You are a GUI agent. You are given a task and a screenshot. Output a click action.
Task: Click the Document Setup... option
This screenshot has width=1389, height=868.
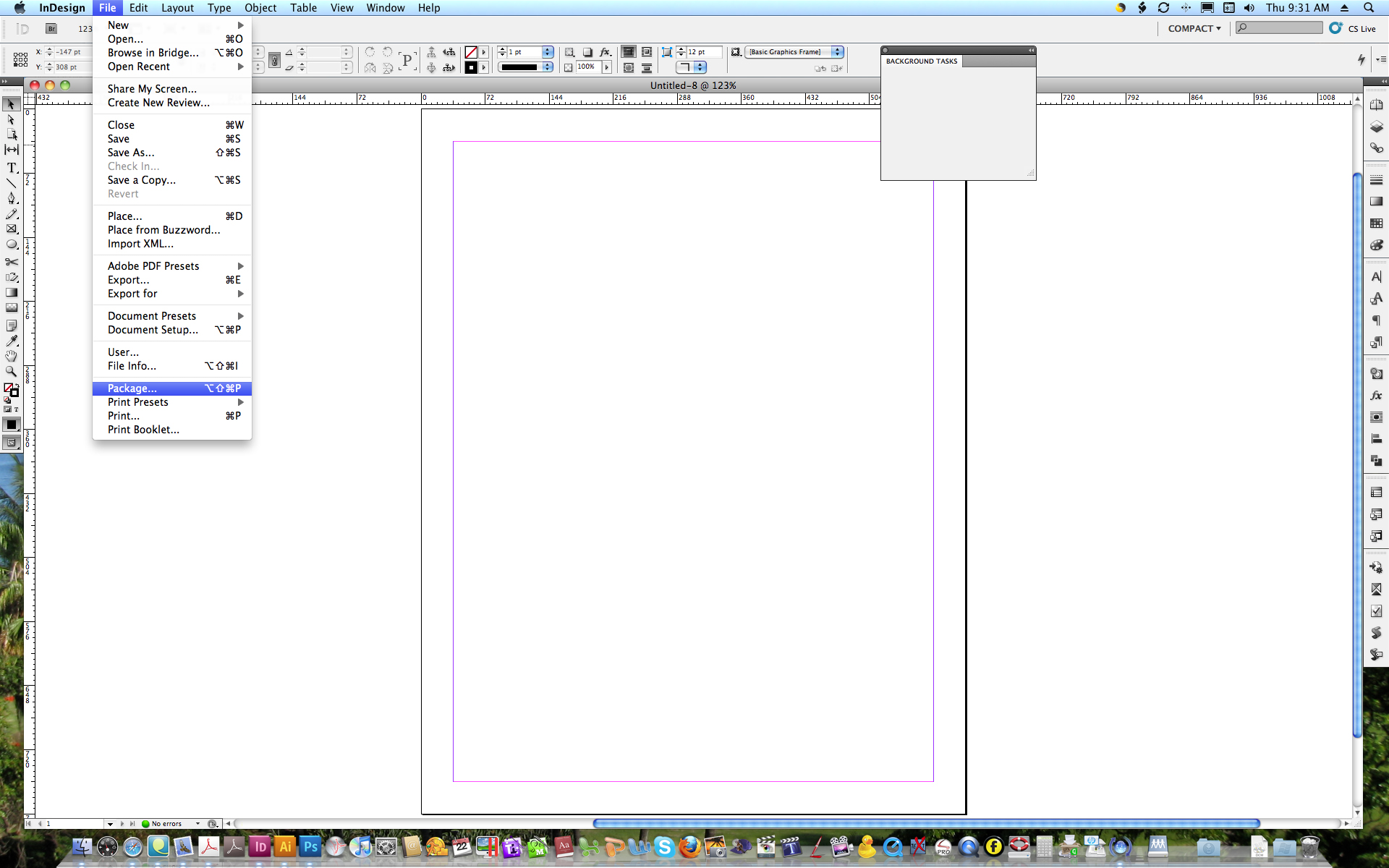point(153,329)
